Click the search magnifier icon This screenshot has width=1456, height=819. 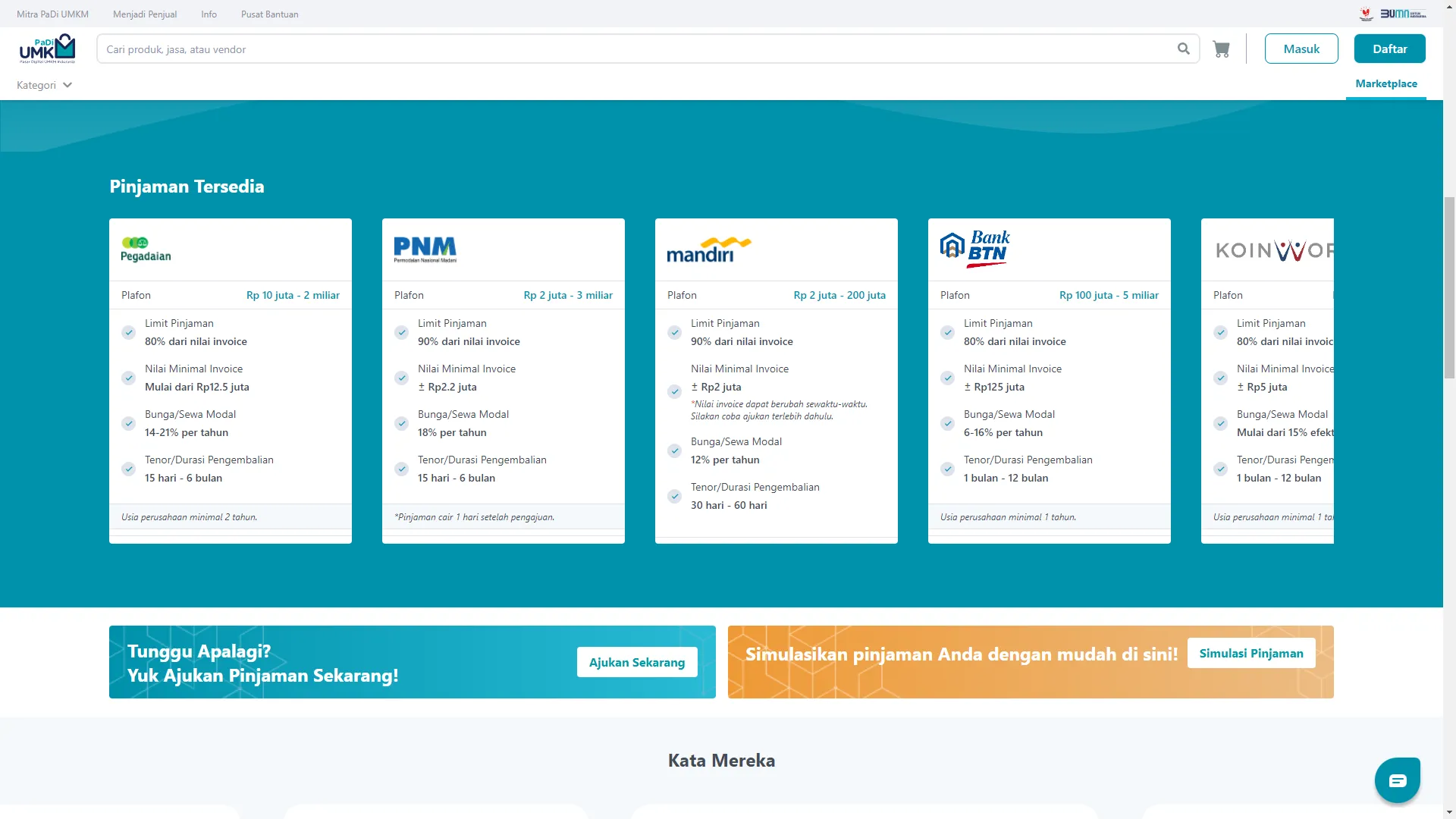point(1183,49)
